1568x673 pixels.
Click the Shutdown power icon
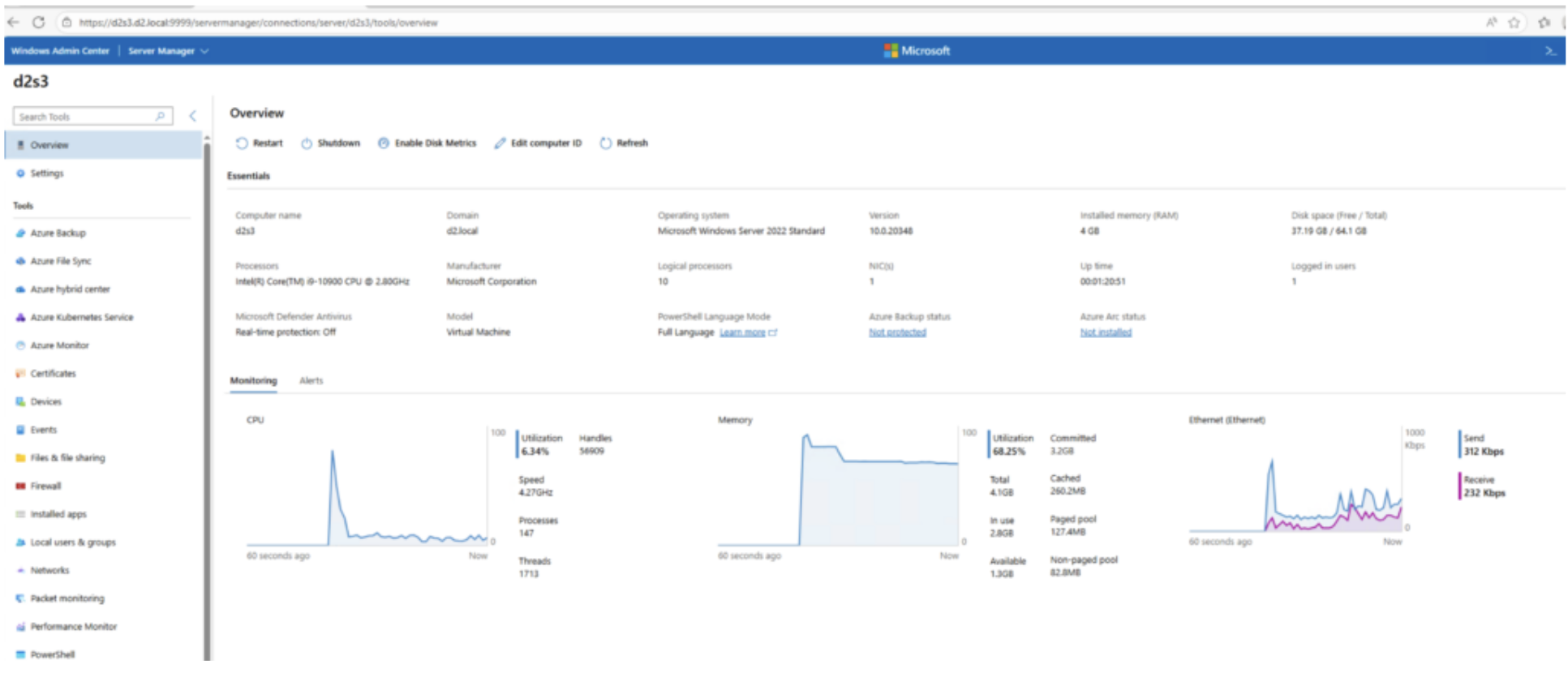[x=307, y=144]
